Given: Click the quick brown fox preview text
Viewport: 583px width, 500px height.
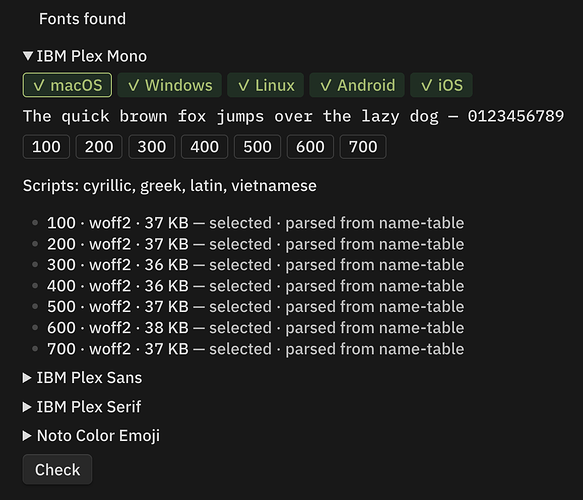Looking at the screenshot, I should pyautogui.click(x=293, y=116).
